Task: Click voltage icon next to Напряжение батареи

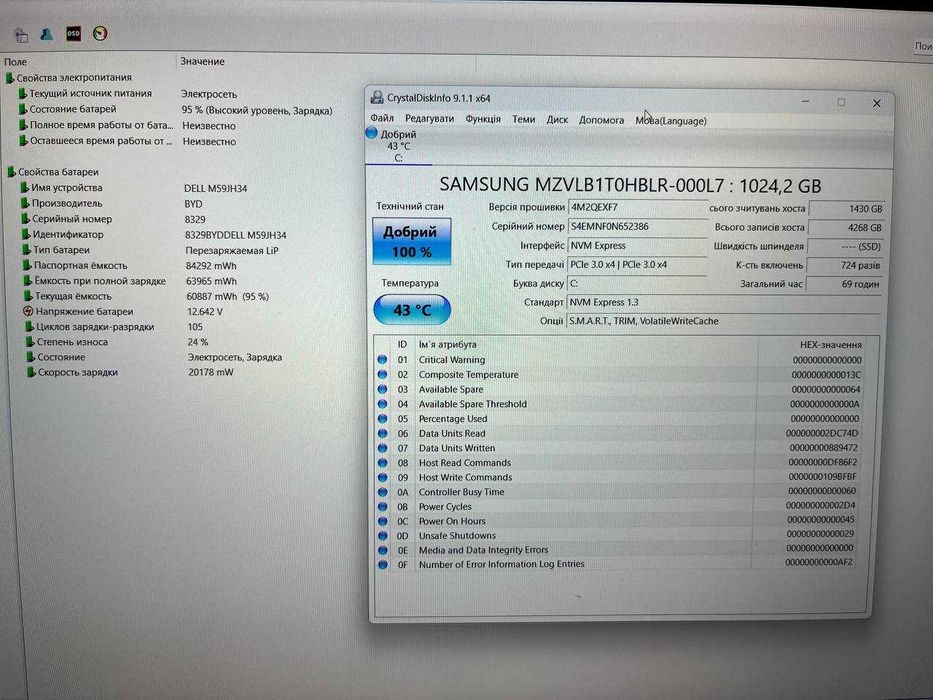Action: (x=27, y=311)
